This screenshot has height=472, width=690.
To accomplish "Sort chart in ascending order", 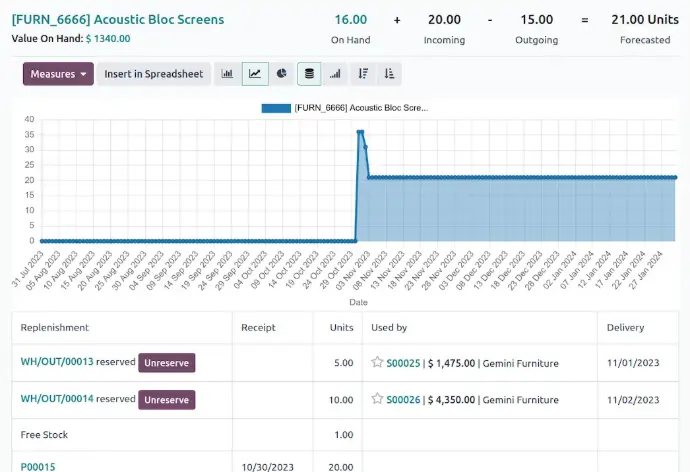I will [389, 74].
